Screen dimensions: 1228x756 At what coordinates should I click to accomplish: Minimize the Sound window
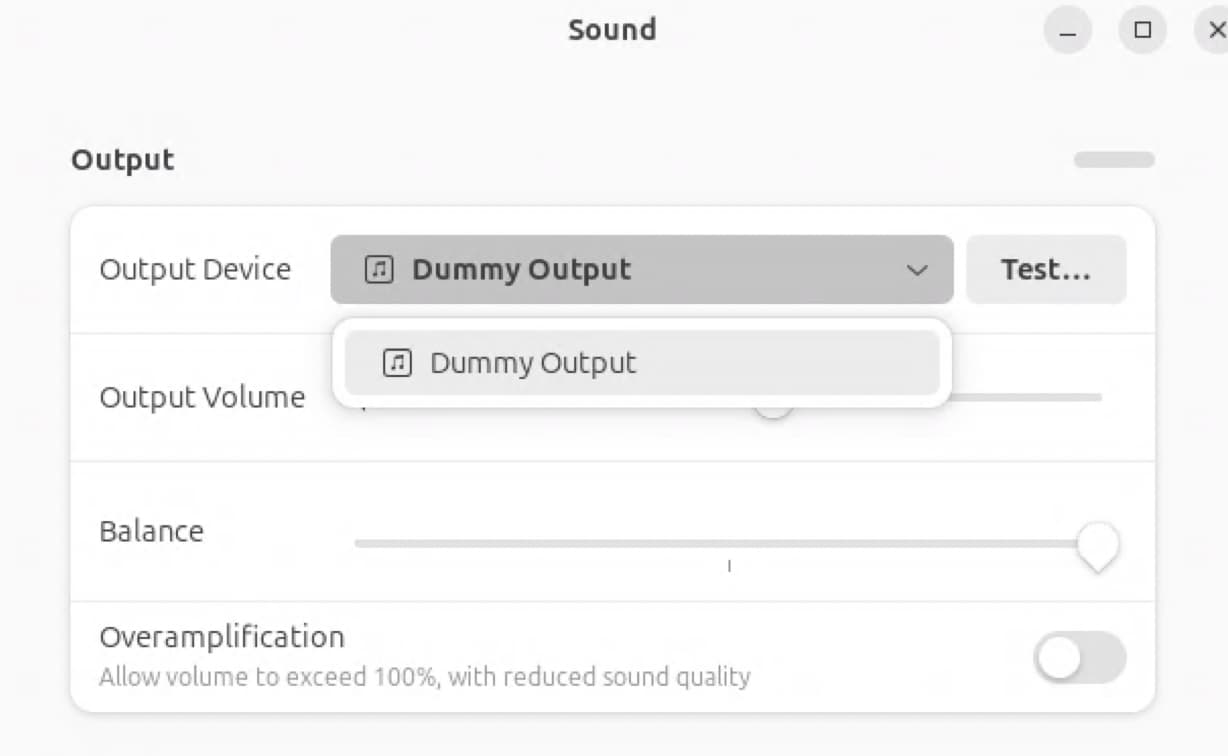click(x=1068, y=31)
